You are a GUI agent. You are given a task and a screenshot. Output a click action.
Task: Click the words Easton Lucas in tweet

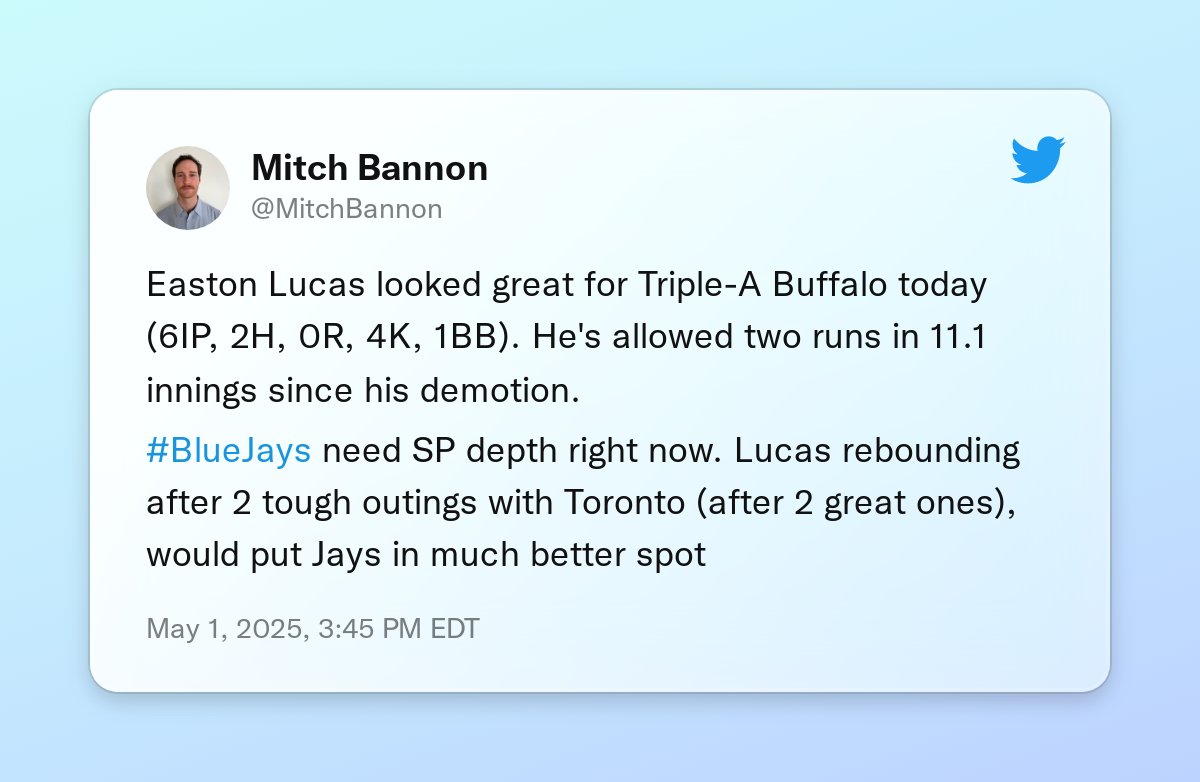point(255,284)
